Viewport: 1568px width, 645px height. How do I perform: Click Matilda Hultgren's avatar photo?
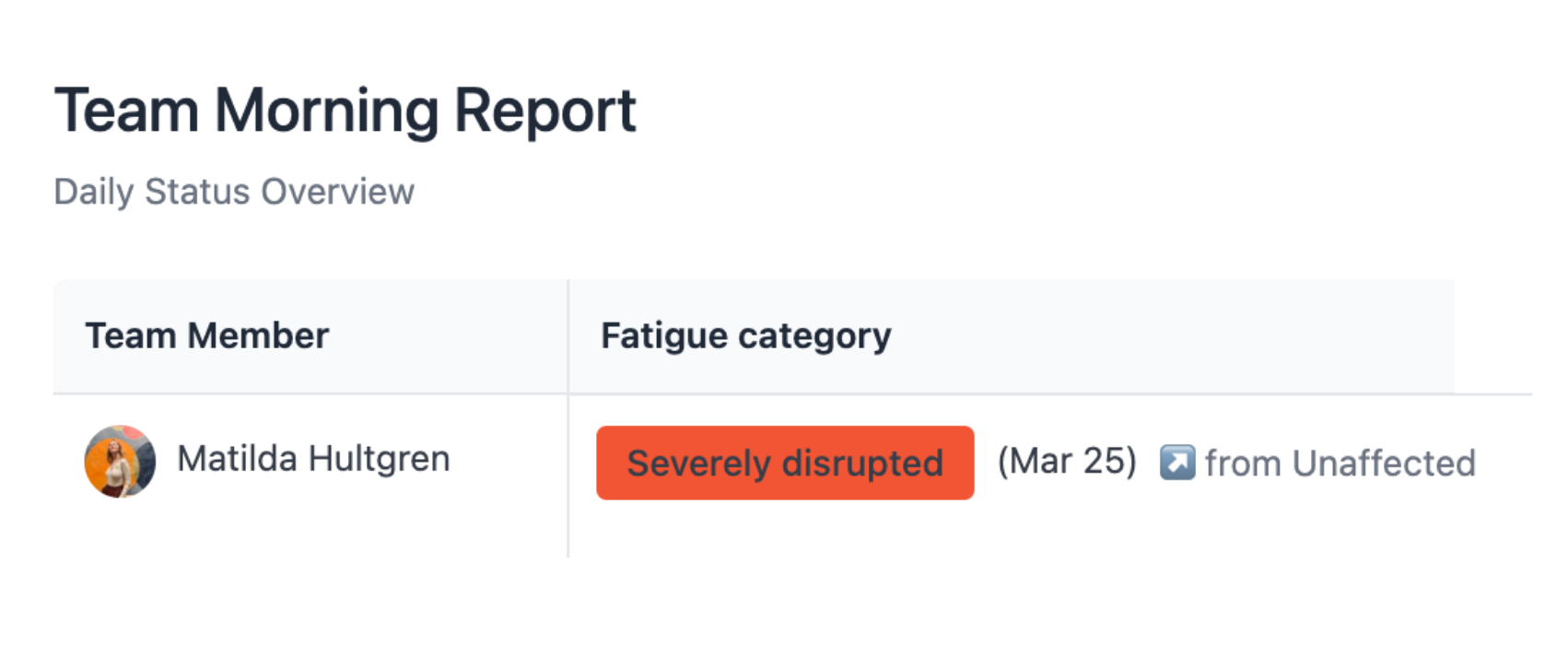(x=120, y=461)
